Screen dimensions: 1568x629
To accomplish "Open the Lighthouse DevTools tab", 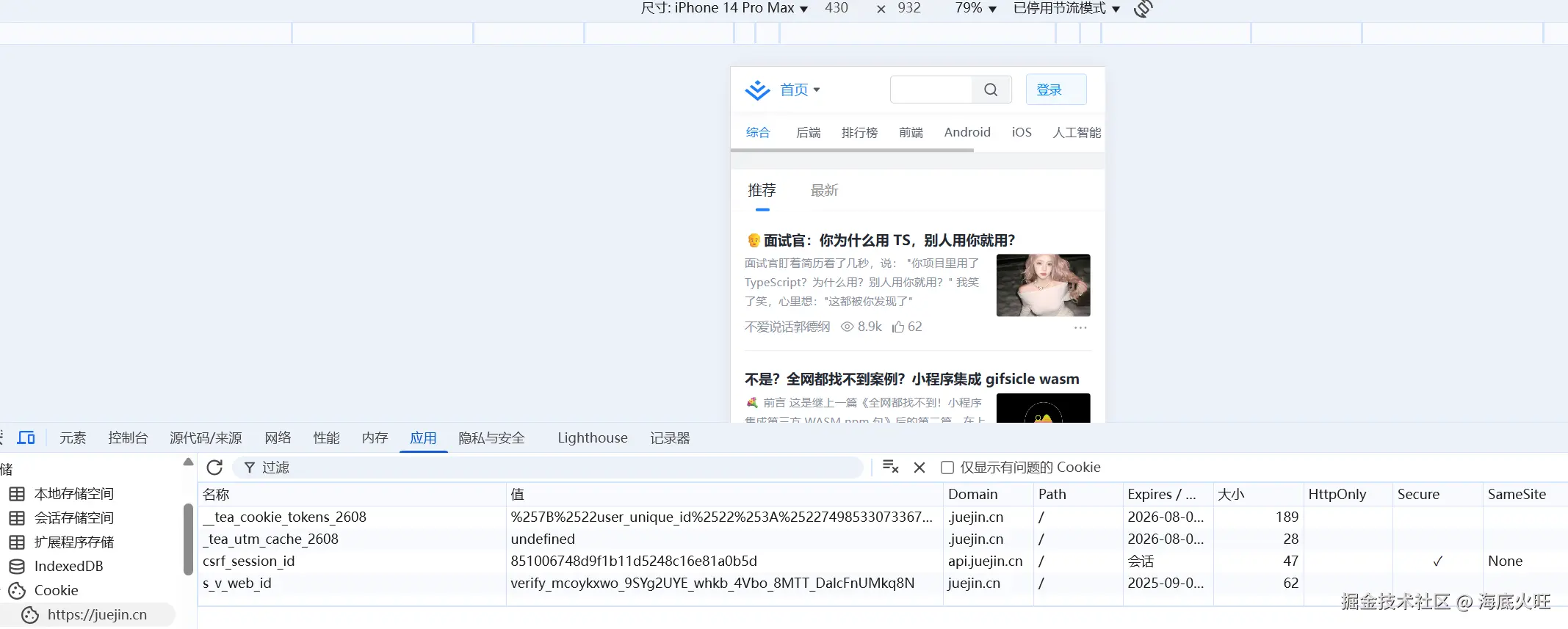I will pos(593,438).
